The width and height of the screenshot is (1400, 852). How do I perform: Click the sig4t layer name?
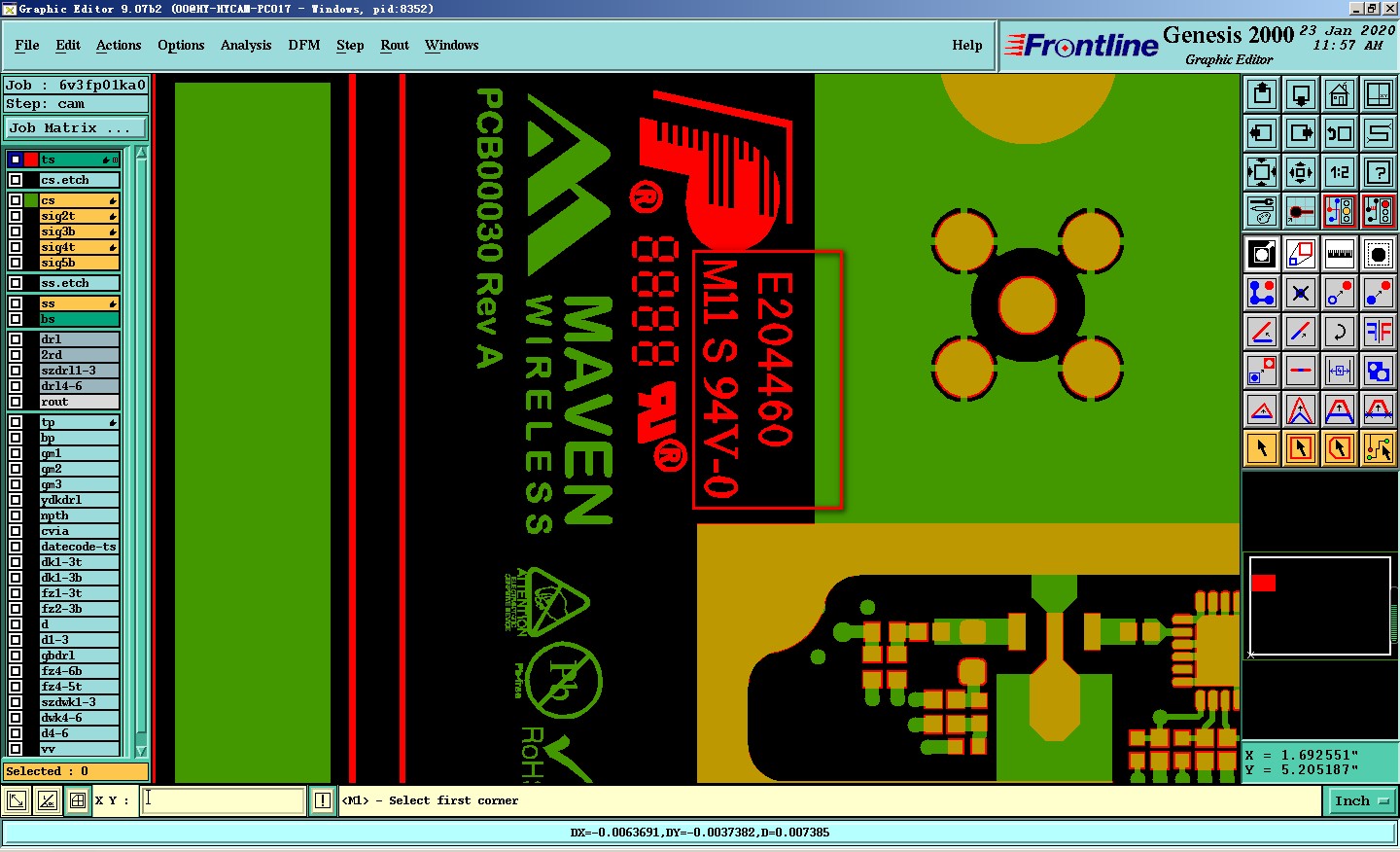(79, 247)
